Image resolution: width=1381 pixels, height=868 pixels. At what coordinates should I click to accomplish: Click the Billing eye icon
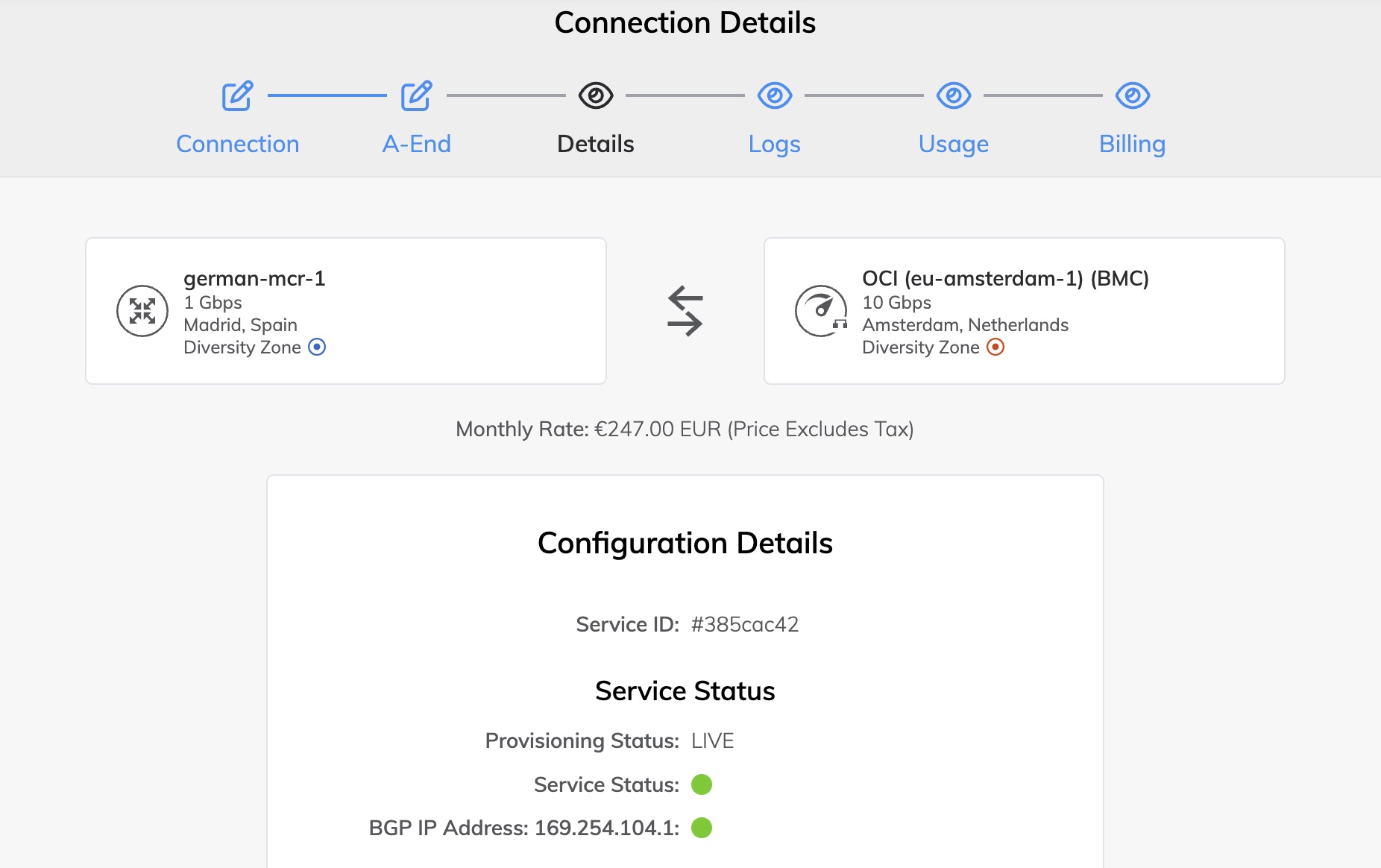tap(1133, 95)
